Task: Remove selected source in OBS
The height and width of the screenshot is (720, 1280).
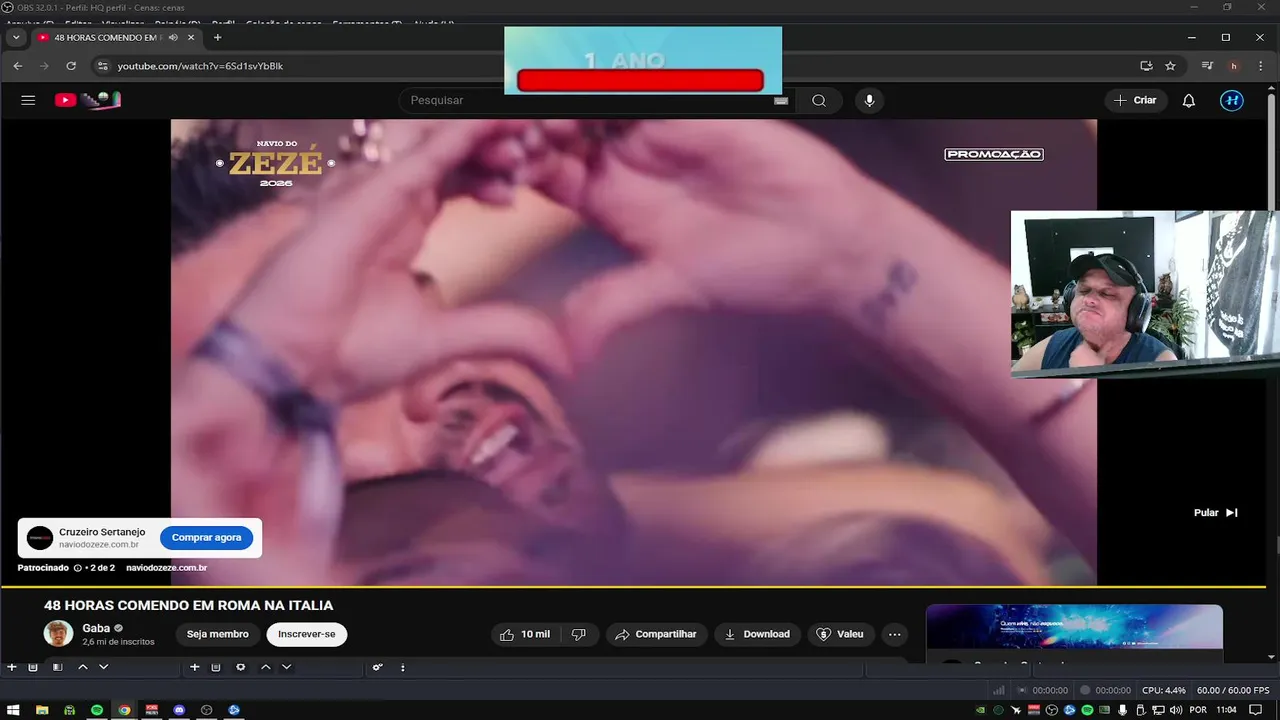Action: 216,667
